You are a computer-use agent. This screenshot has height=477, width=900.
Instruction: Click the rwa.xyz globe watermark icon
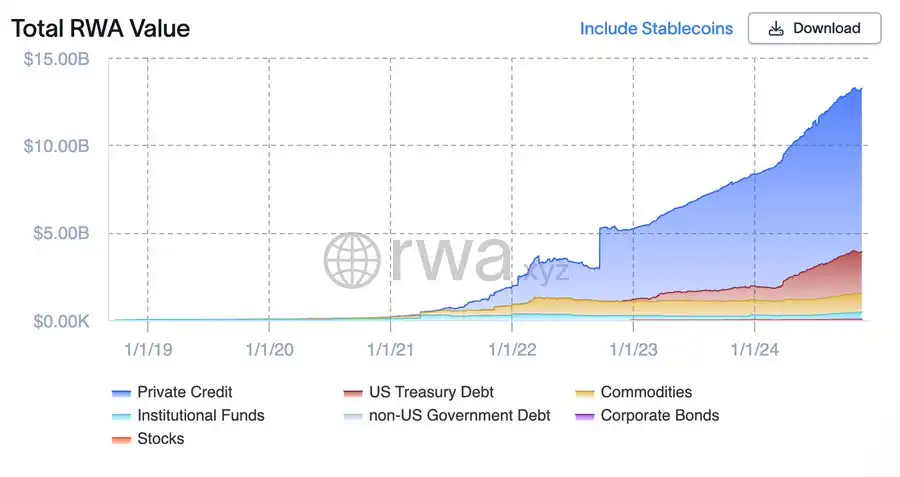pos(353,261)
